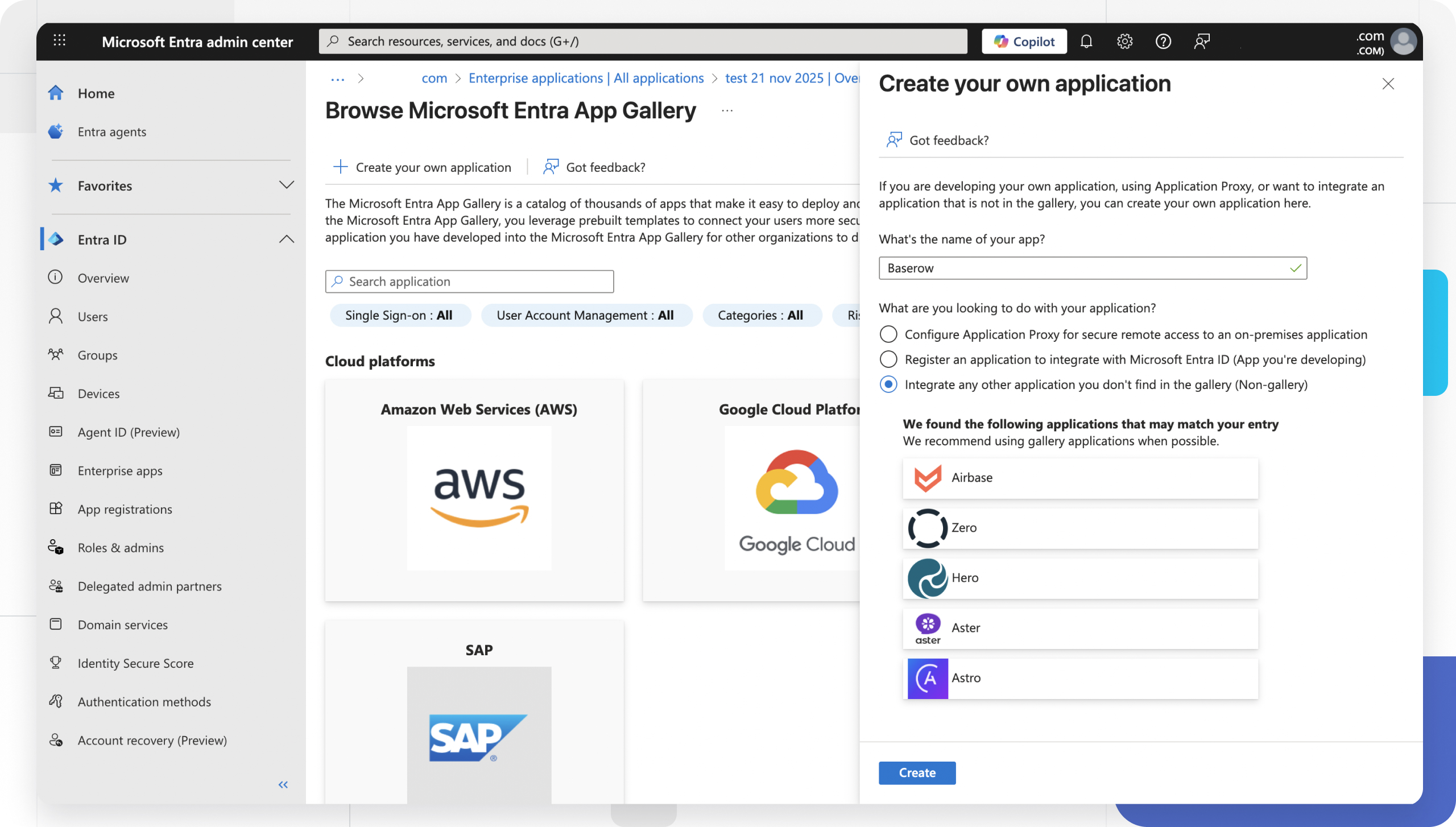Click the help question mark icon
This screenshot has height=827, width=1456.
(x=1163, y=41)
